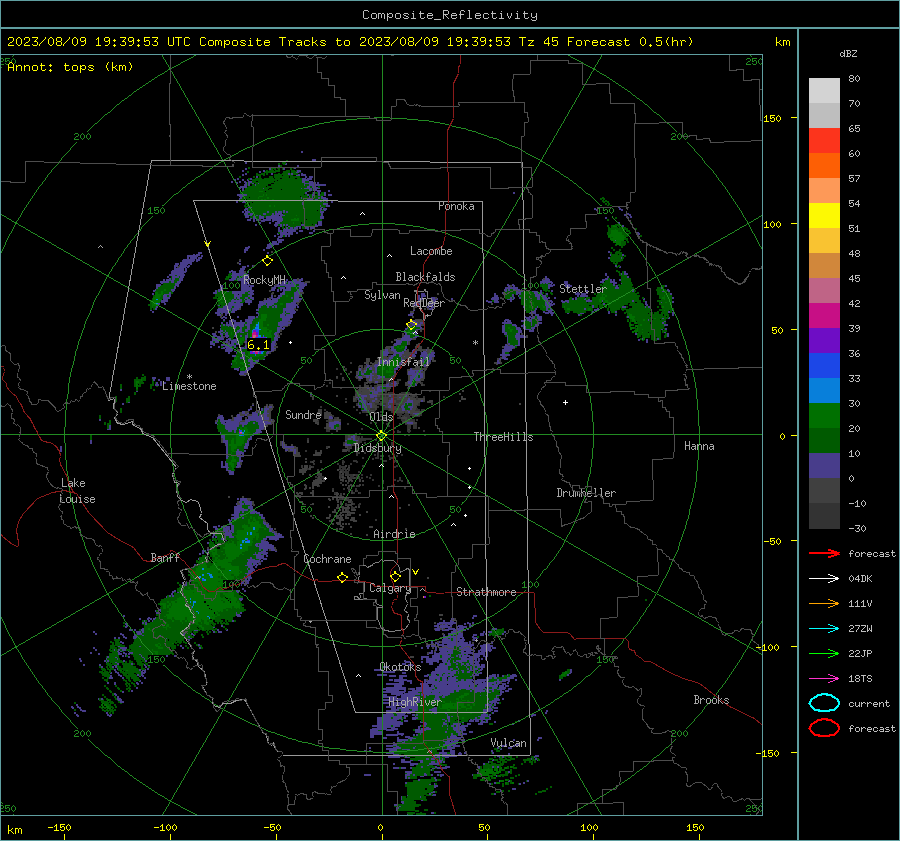The width and height of the screenshot is (900, 841).
Task: Click the yellow diamond marker below RedDeer
Action: tap(412, 325)
